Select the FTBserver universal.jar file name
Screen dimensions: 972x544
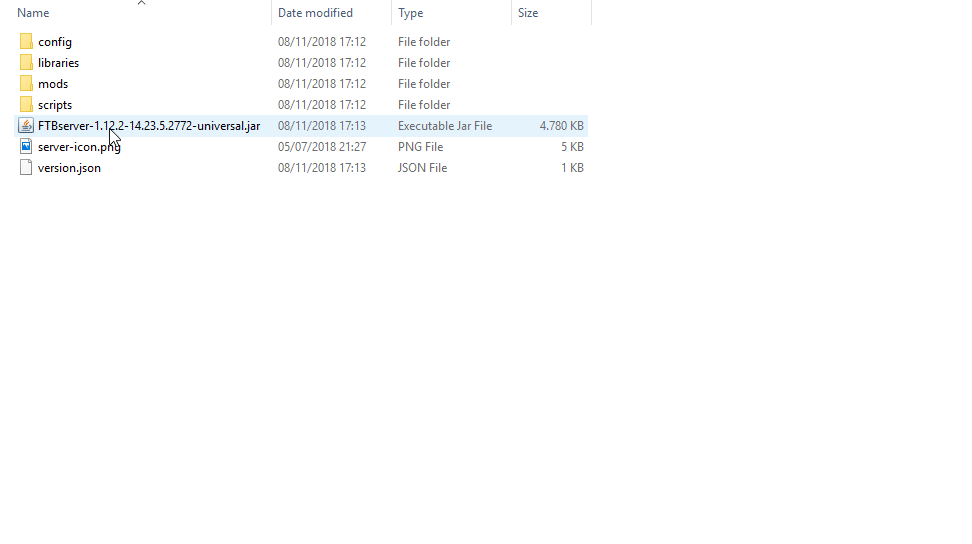[x=149, y=126]
